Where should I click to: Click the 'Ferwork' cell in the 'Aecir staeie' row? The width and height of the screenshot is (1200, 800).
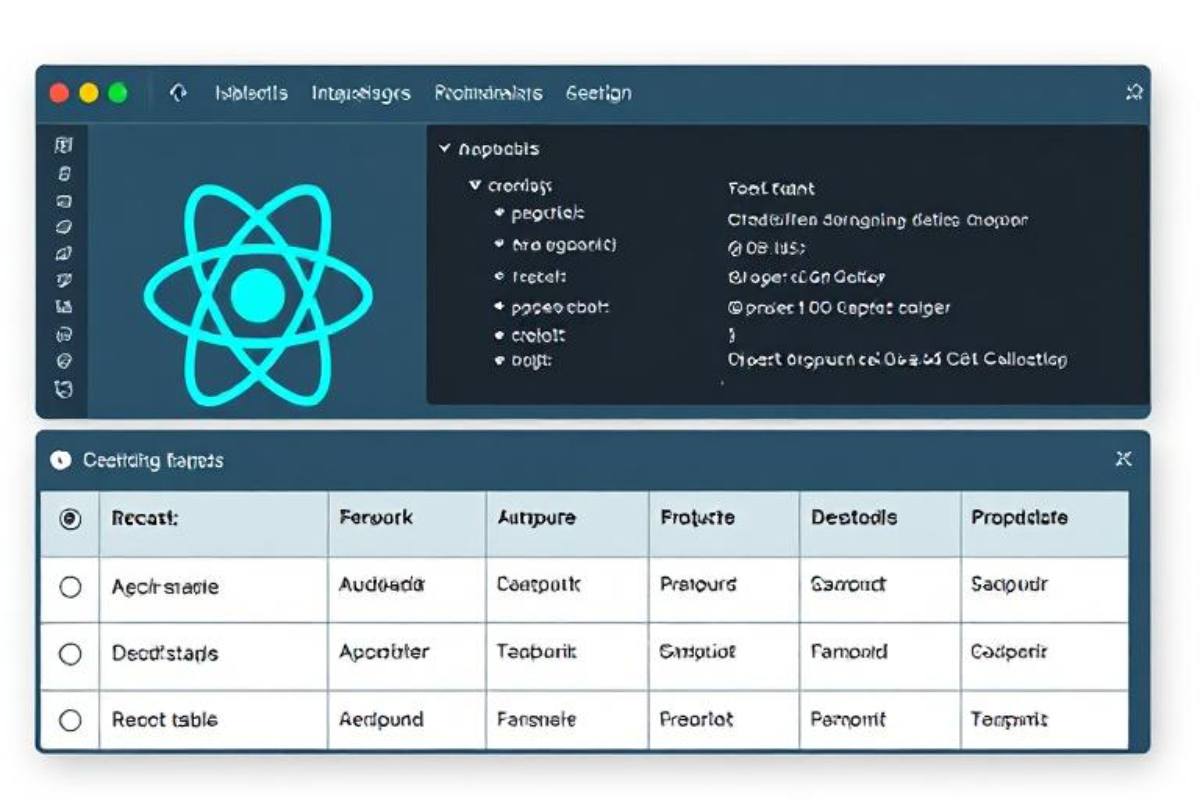[x=407, y=590]
